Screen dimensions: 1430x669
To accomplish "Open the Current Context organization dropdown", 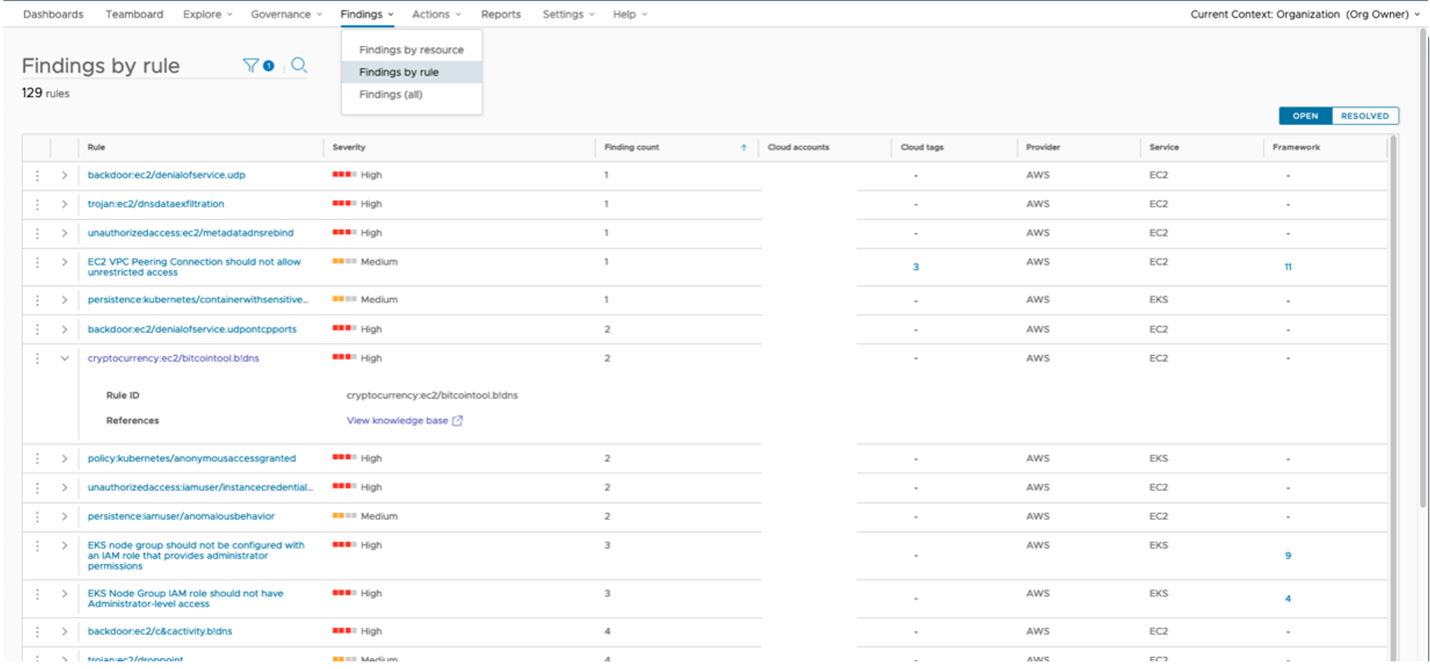I will point(1305,14).
